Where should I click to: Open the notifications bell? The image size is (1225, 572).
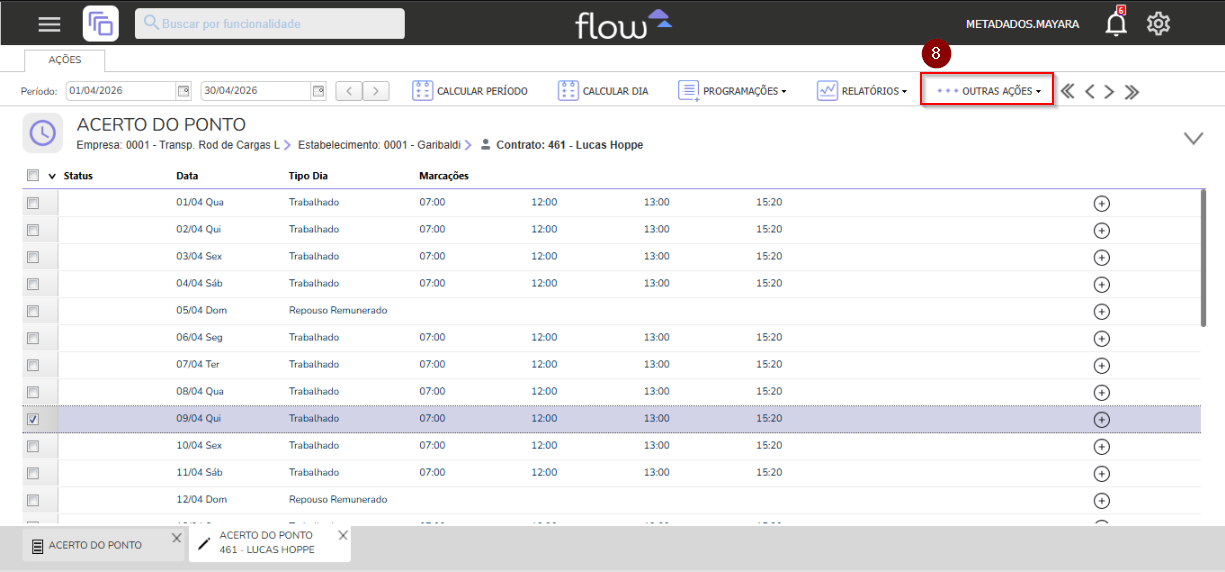[1115, 24]
